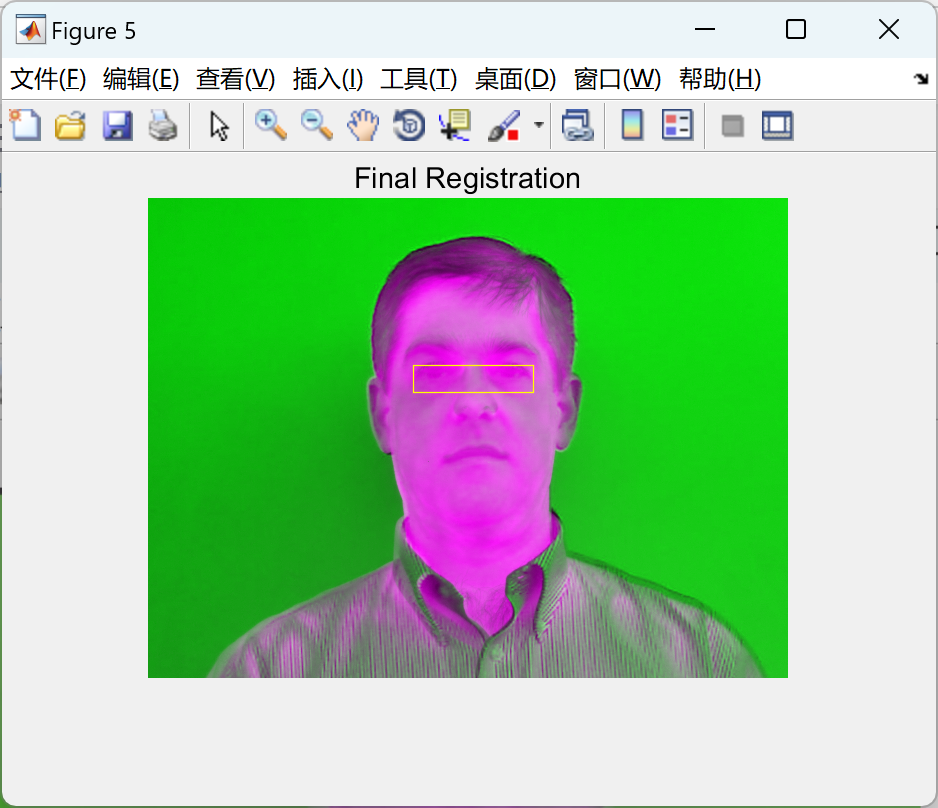Open the 文件(F) menu
The image size is (938, 808).
coord(48,79)
